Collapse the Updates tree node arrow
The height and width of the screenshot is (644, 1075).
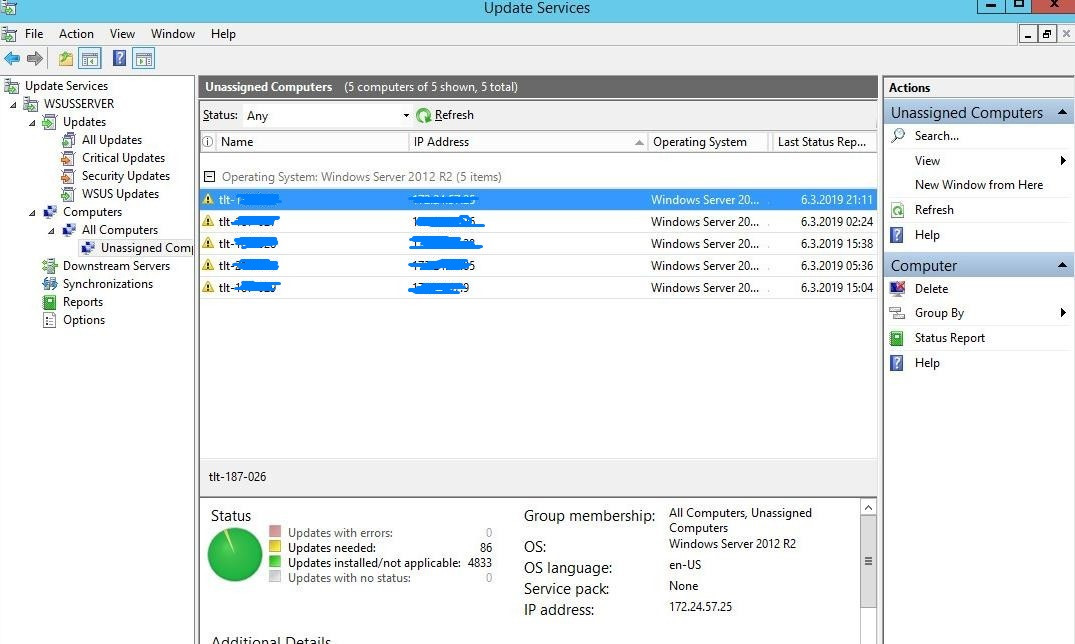click(32, 123)
